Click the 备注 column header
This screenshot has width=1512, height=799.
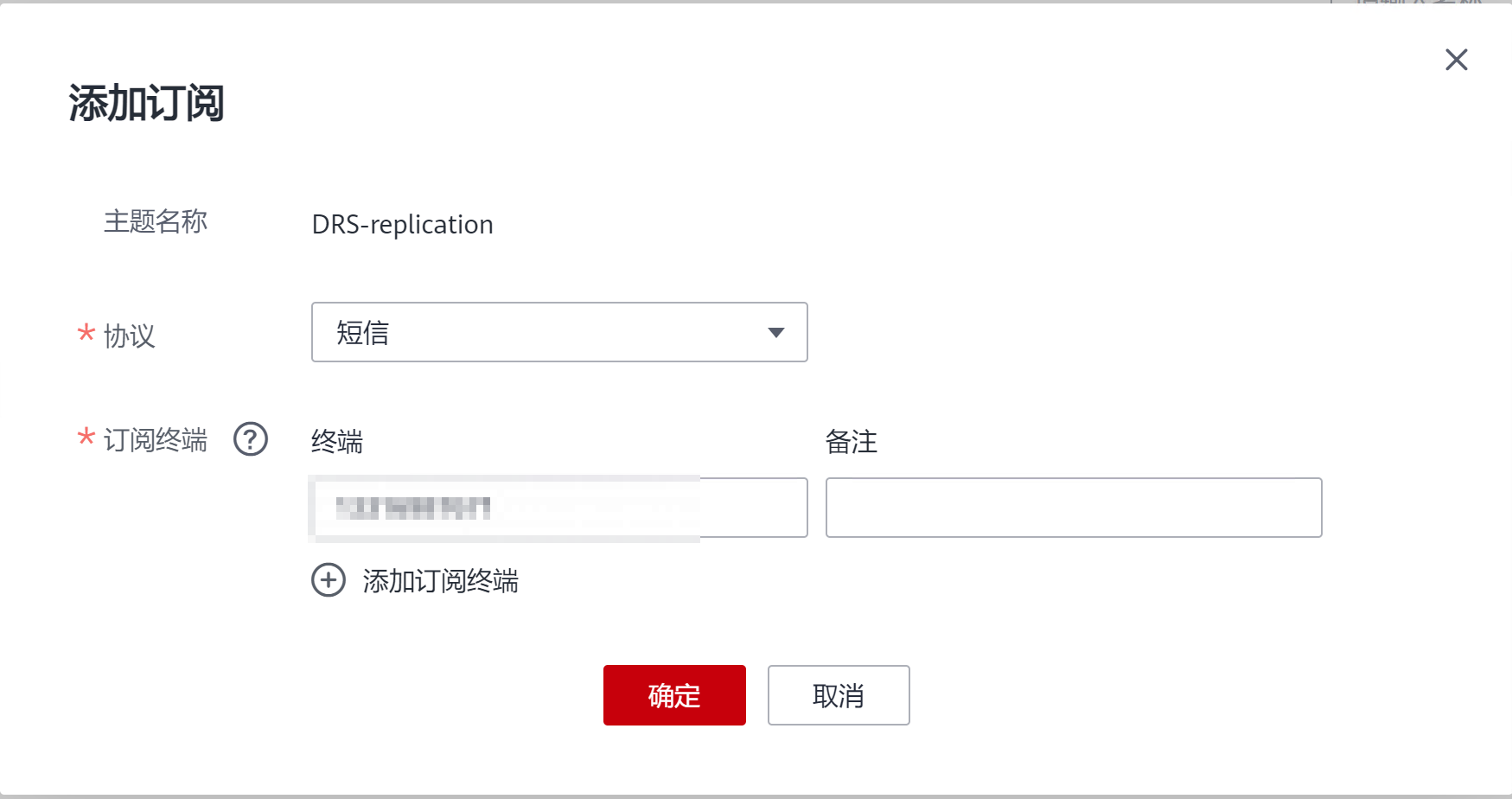(851, 442)
